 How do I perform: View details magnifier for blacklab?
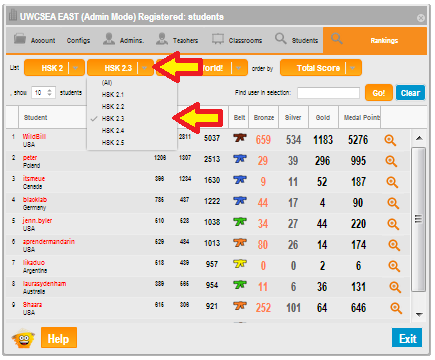click(x=393, y=203)
